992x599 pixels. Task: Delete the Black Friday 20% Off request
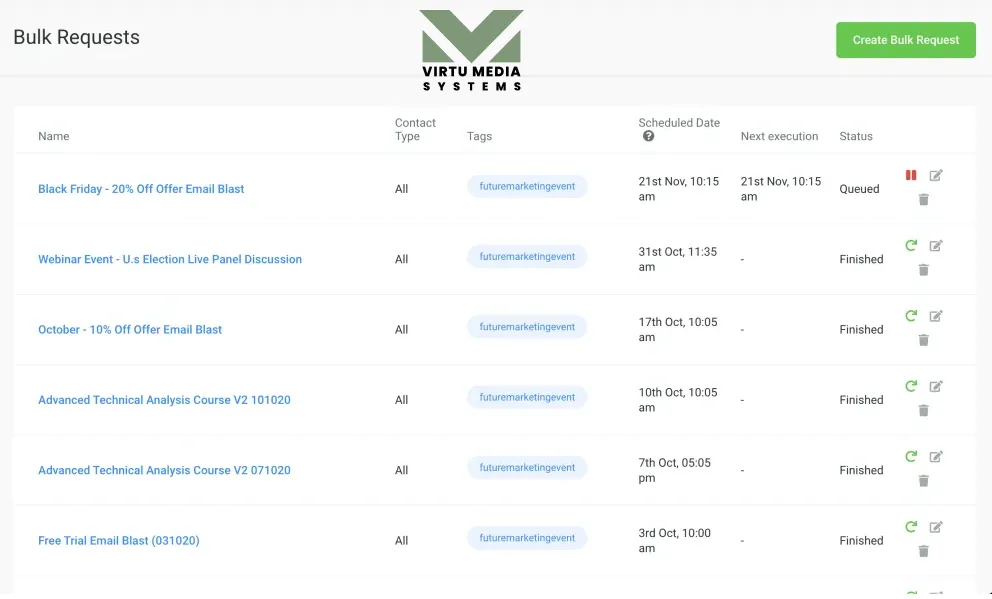pos(924,200)
